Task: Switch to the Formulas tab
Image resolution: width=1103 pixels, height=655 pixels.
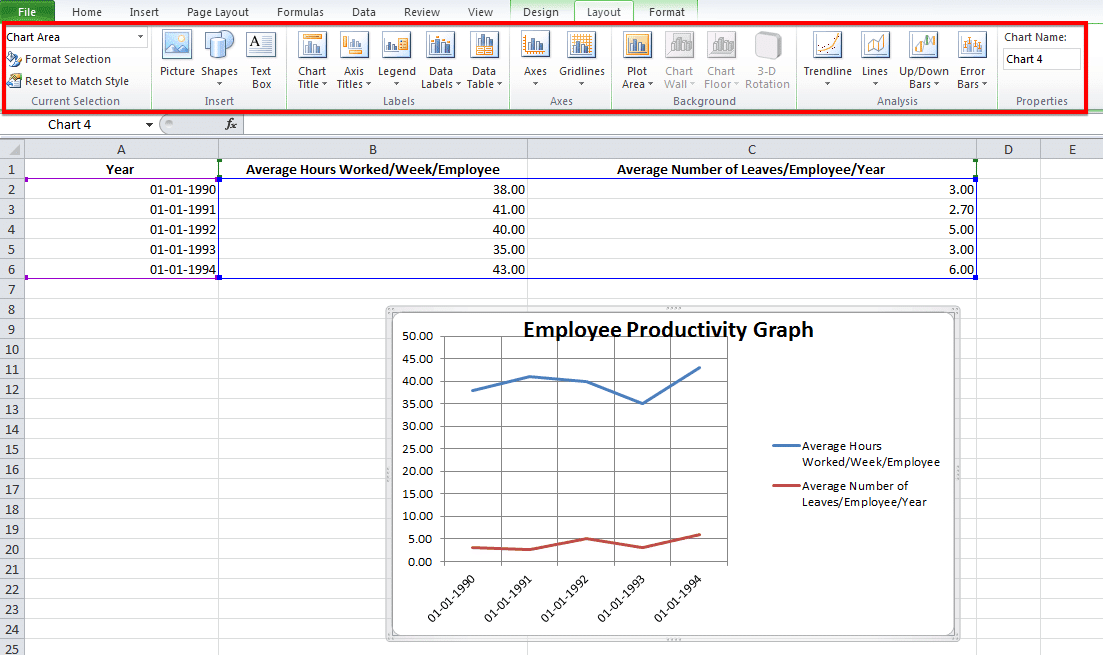Action: pyautogui.click(x=300, y=12)
